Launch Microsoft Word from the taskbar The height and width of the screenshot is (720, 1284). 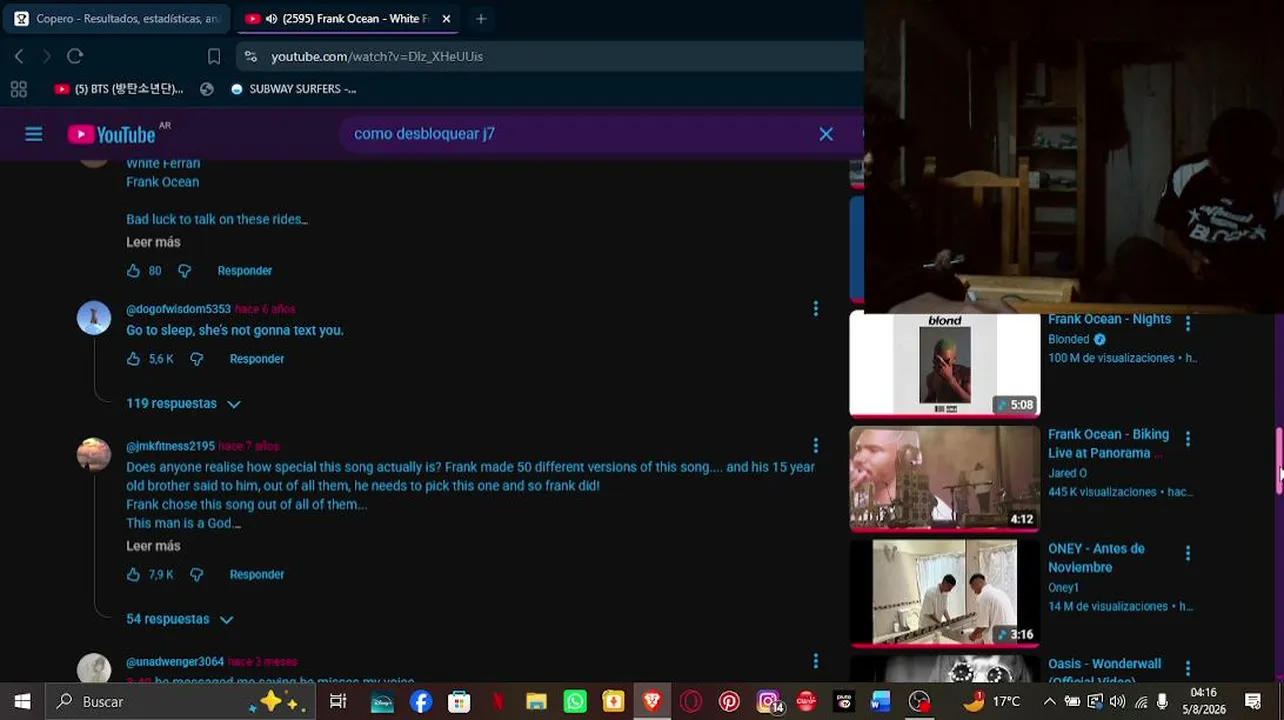pyautogui.click(x=880, y=702)
